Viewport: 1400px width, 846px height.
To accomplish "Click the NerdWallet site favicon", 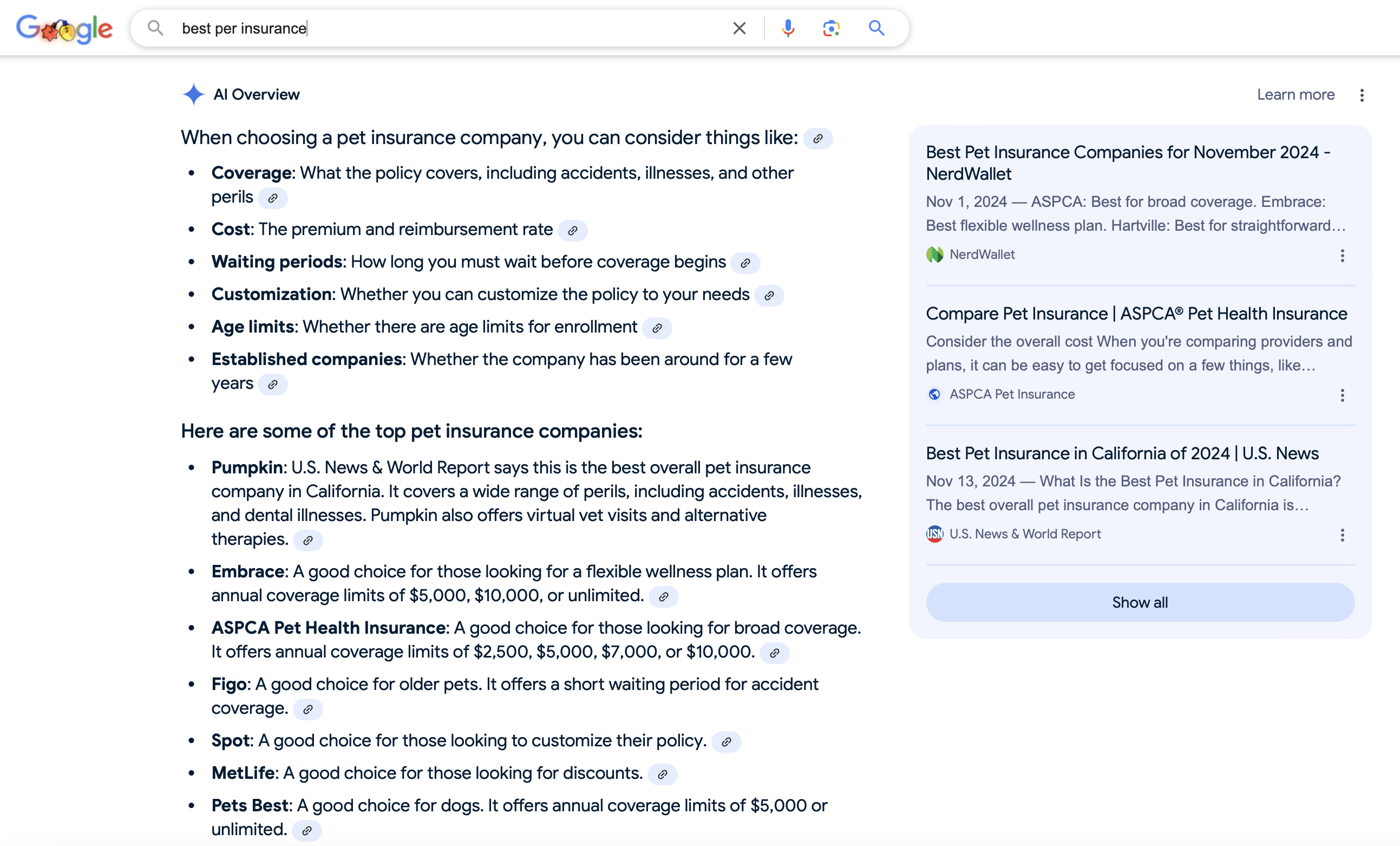I will coord(935,255).
